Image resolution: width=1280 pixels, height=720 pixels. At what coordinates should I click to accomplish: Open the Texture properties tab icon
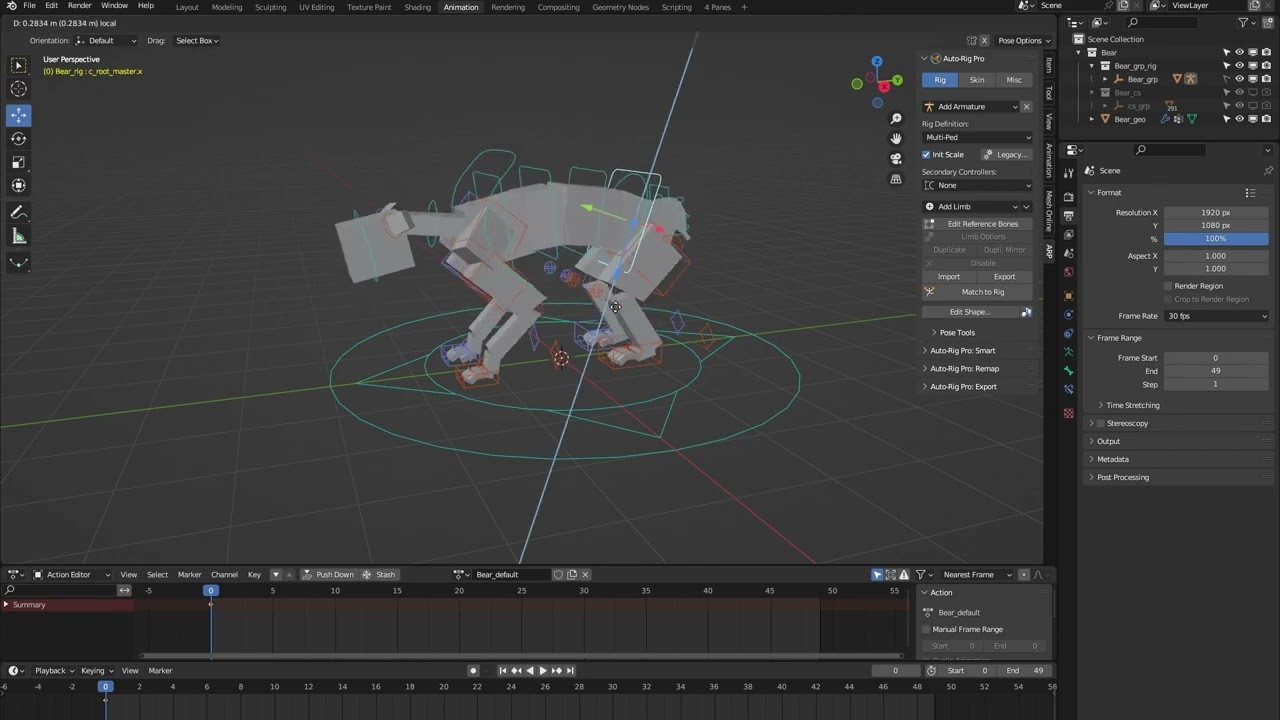click(x=1068, y=413)
